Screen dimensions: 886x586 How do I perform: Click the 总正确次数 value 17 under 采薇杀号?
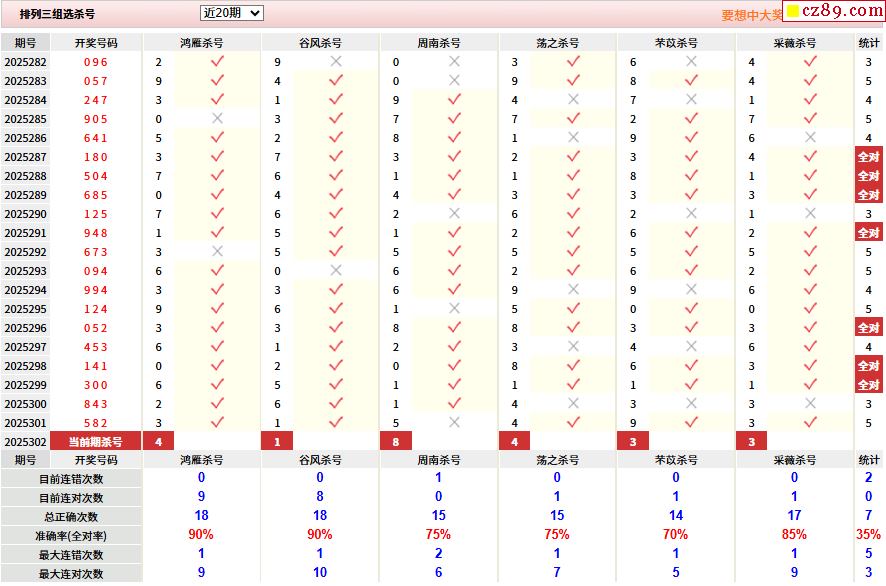[x=794, y=515]
